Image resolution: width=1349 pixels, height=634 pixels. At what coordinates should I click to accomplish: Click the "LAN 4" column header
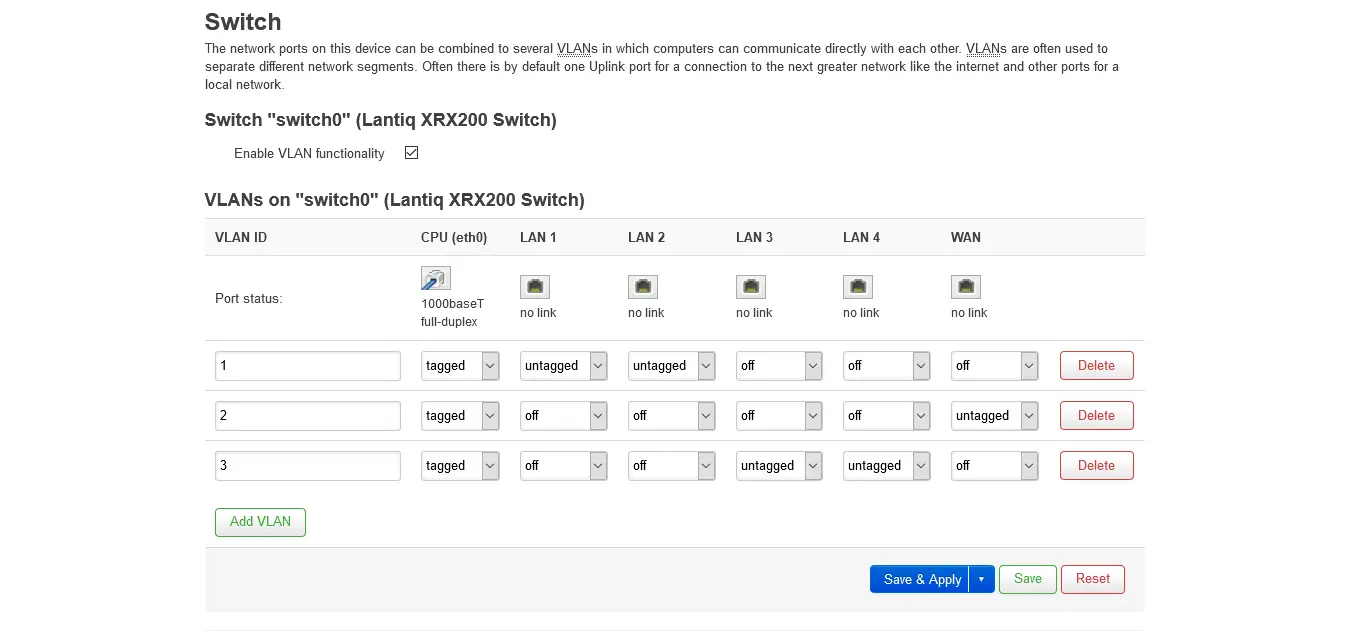[x=861, y=238]
